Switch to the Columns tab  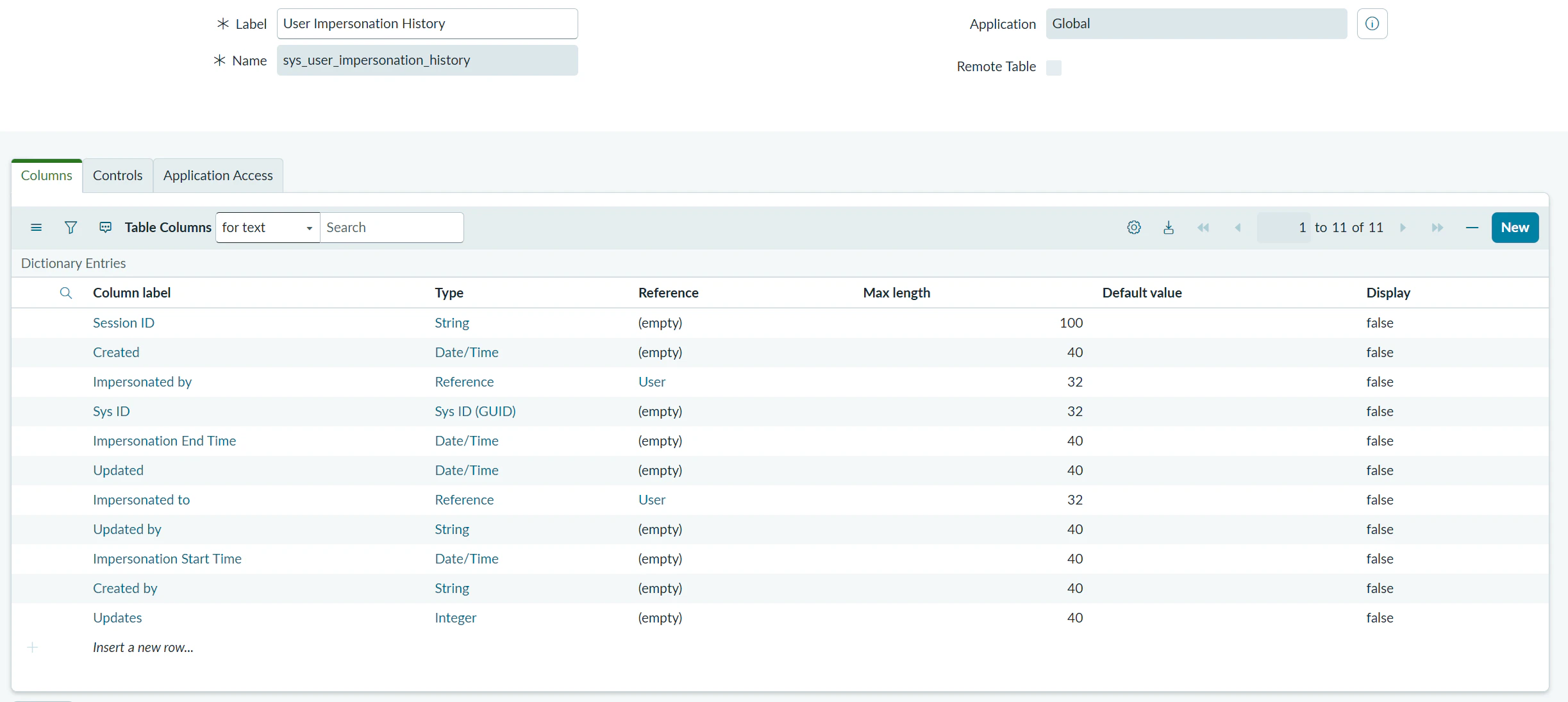(x=47, y=176)
